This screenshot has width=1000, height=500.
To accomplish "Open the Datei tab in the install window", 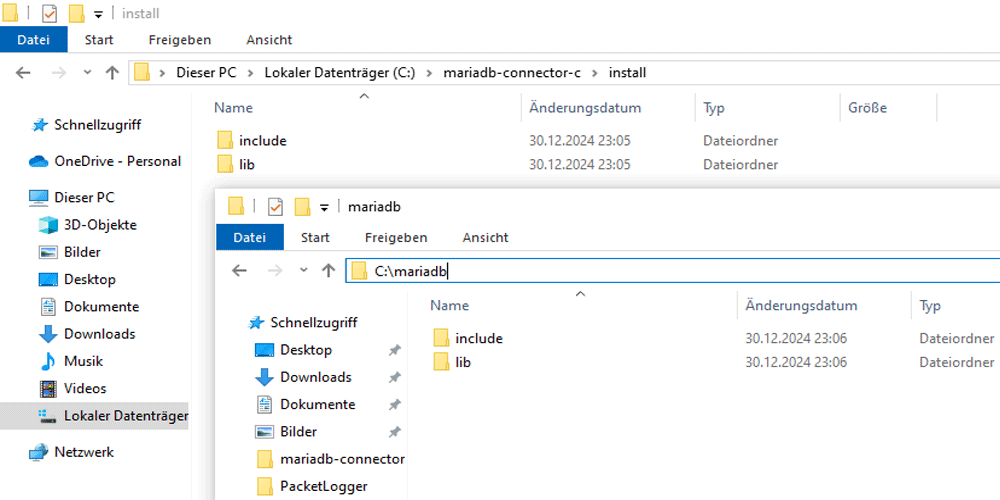I will click(33, 40).
